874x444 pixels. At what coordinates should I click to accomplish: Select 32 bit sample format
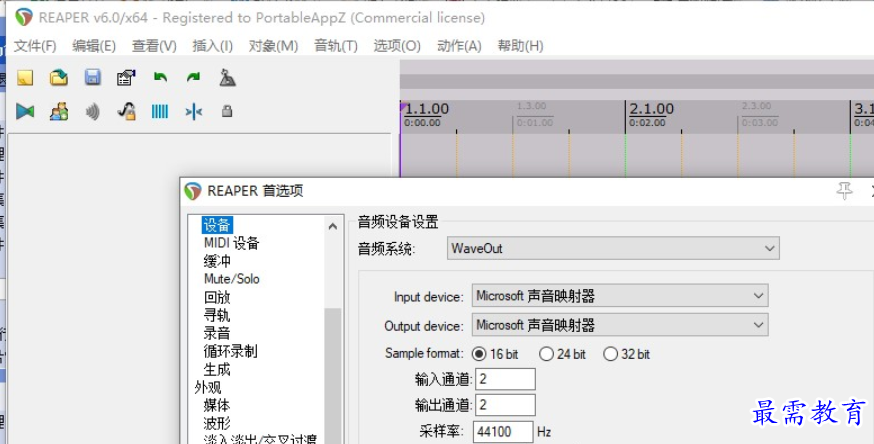(x=610, y=354)
